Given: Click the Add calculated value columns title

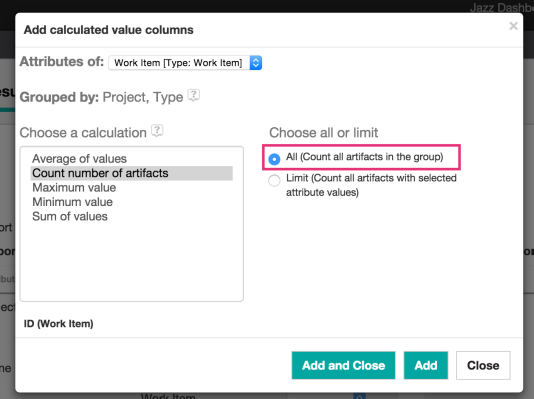Looking at the screenshot, I should pos(108,30).
